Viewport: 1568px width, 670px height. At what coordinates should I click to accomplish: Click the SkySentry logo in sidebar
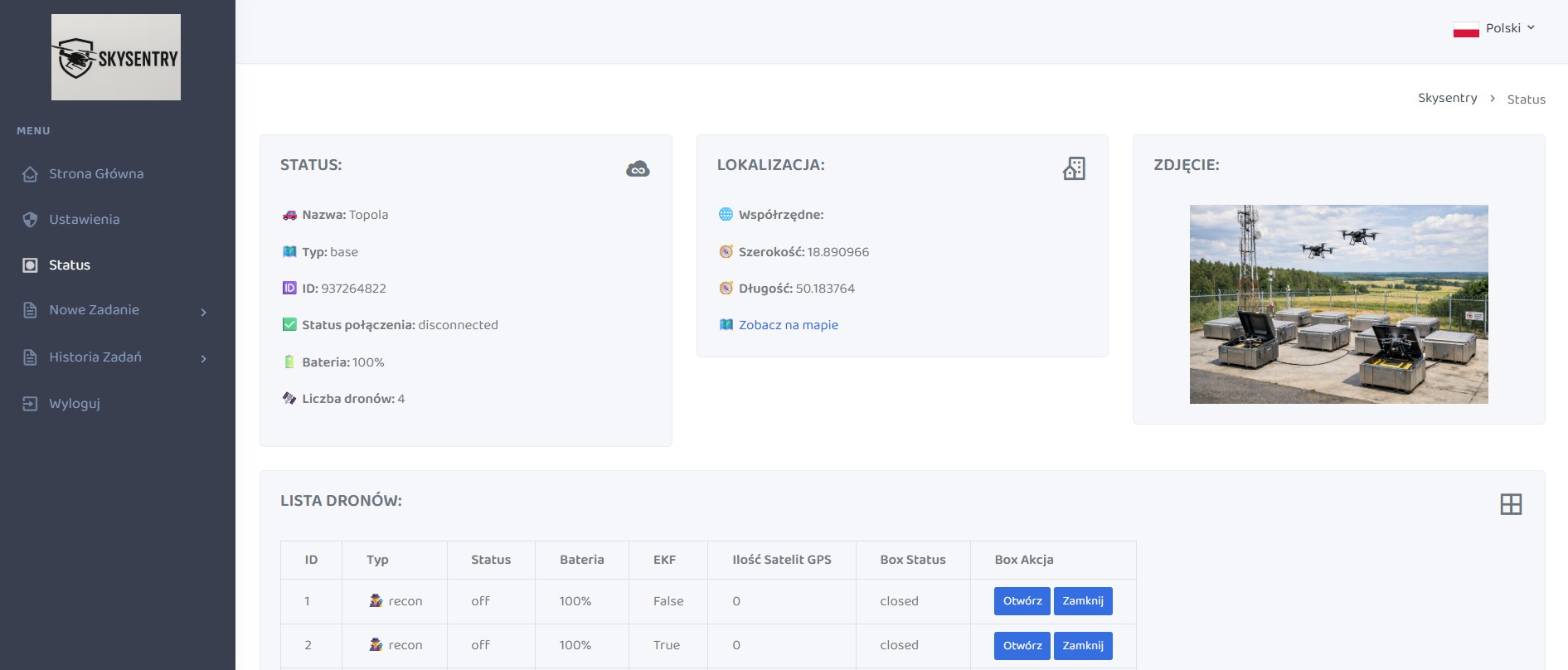coord(116,57)
